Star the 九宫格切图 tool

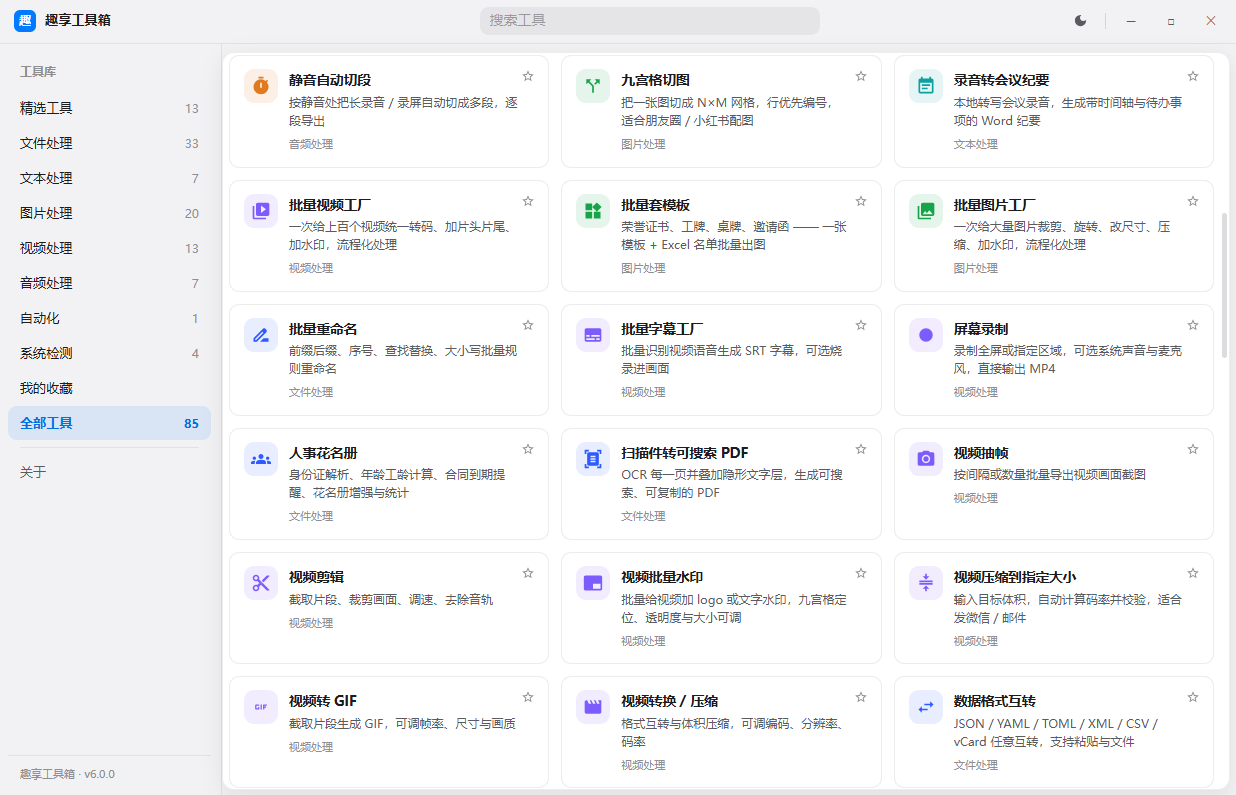(x=861, y=76)
